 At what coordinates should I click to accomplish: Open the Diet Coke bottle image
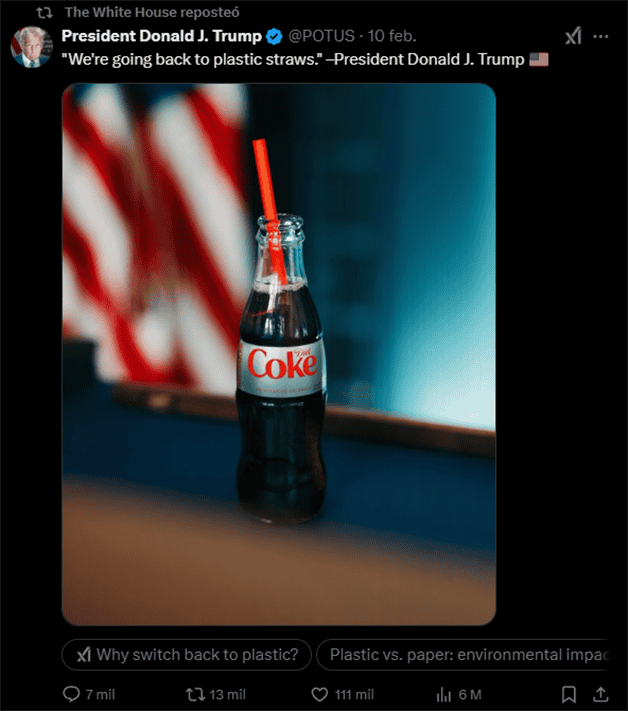point(279,354)
